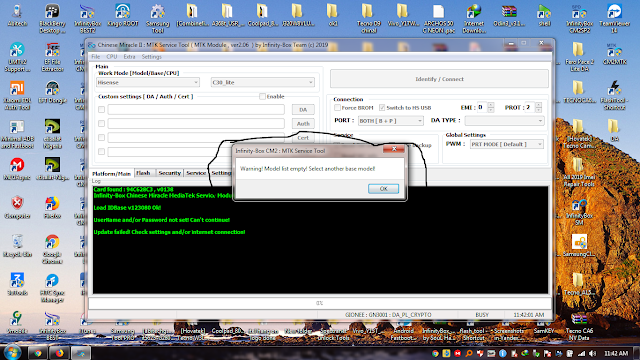Click the DA browse button
This screenshot has width=640, height=360.
point(303,109)
